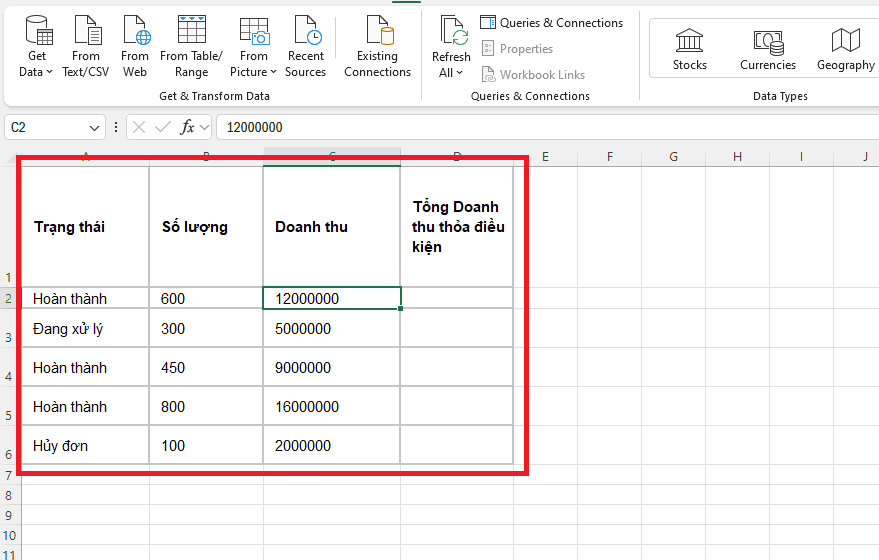Import data From Web
This screenshot has height=560, width=879.
[135, 46]
